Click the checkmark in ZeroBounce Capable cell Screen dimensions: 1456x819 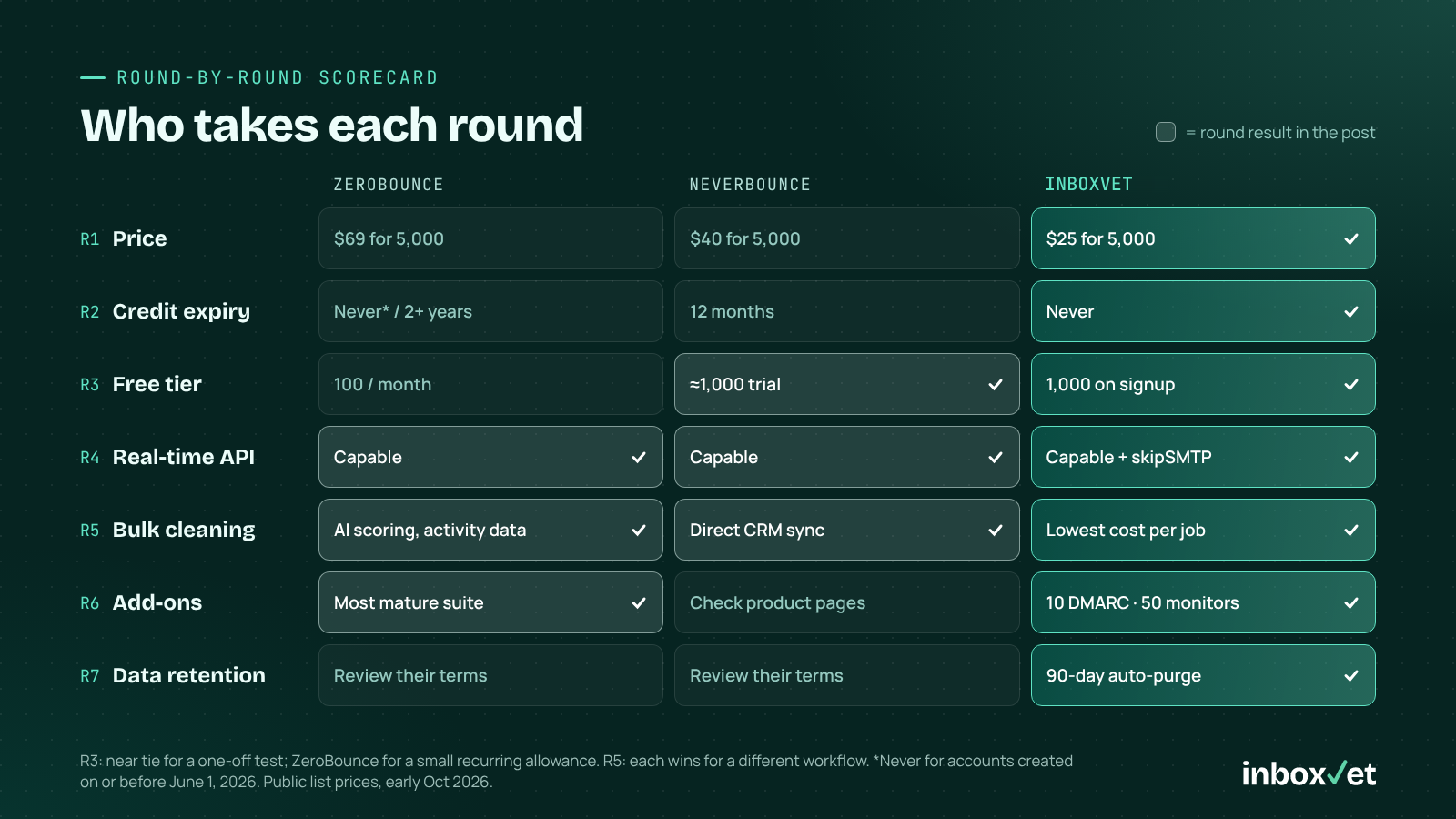pos(639,458)
